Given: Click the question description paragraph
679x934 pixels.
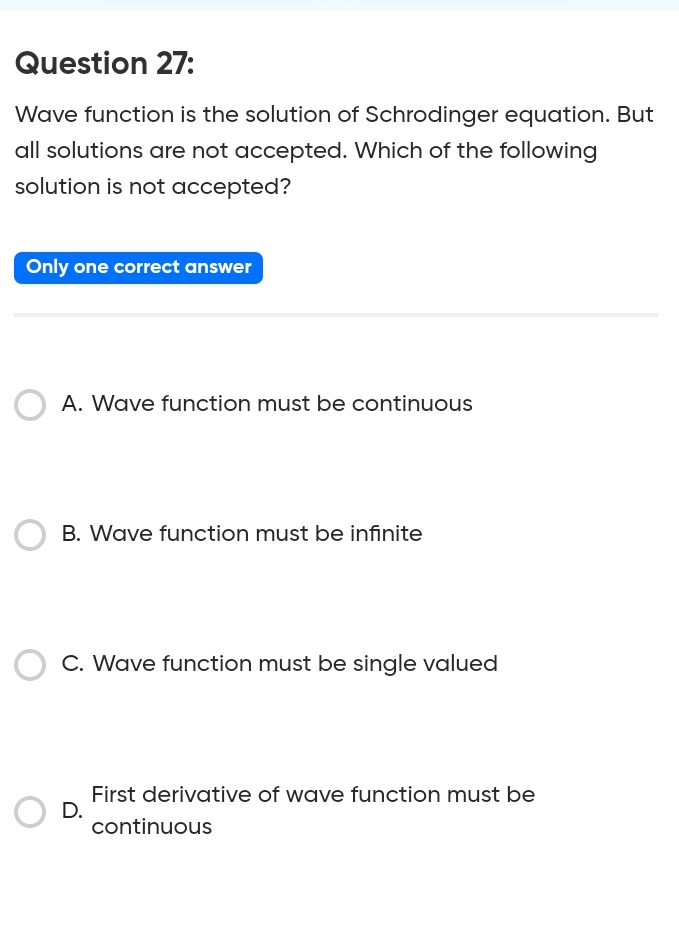Looking at the screenshot, I should click(334, 150).
